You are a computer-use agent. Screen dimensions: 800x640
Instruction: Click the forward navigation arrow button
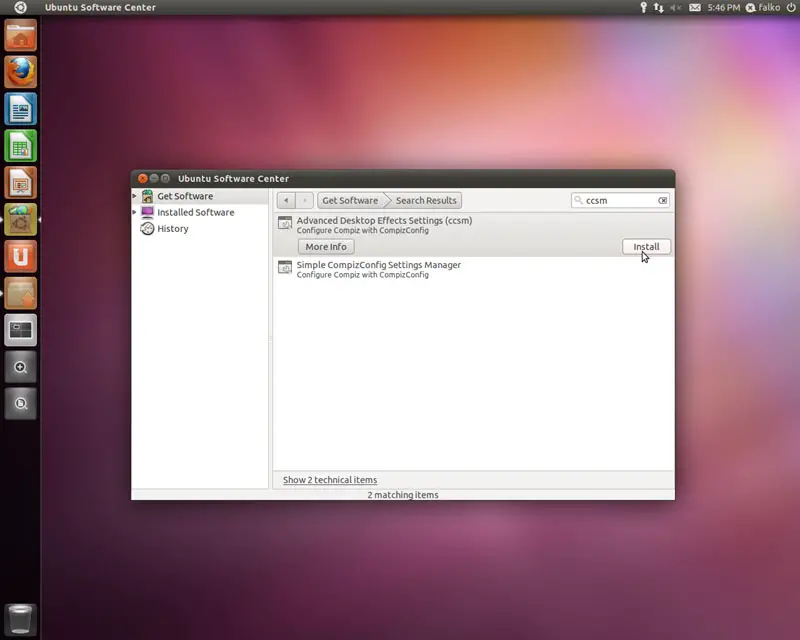coord(305,201)
